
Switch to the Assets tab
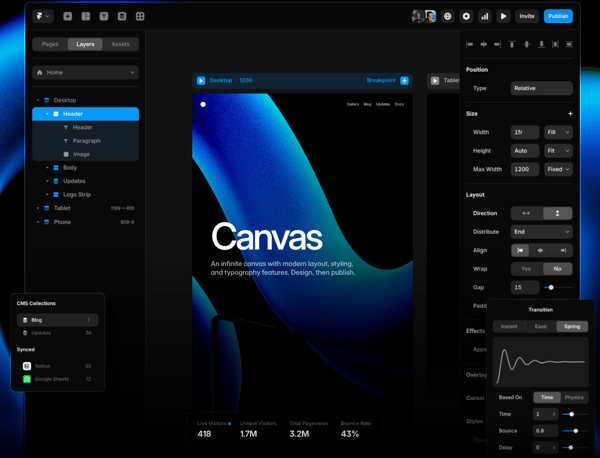pyautogui.click(x=120, y=44)
